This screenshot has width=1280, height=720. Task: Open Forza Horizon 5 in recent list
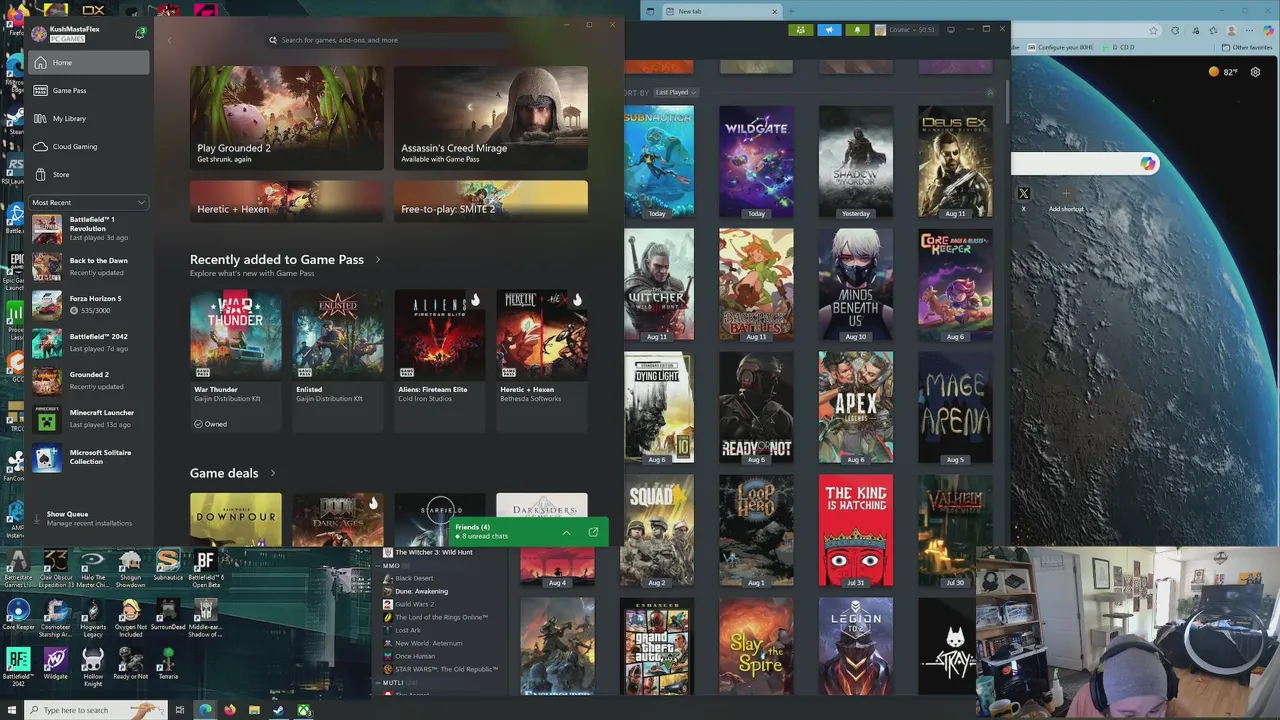pos(89,304)
